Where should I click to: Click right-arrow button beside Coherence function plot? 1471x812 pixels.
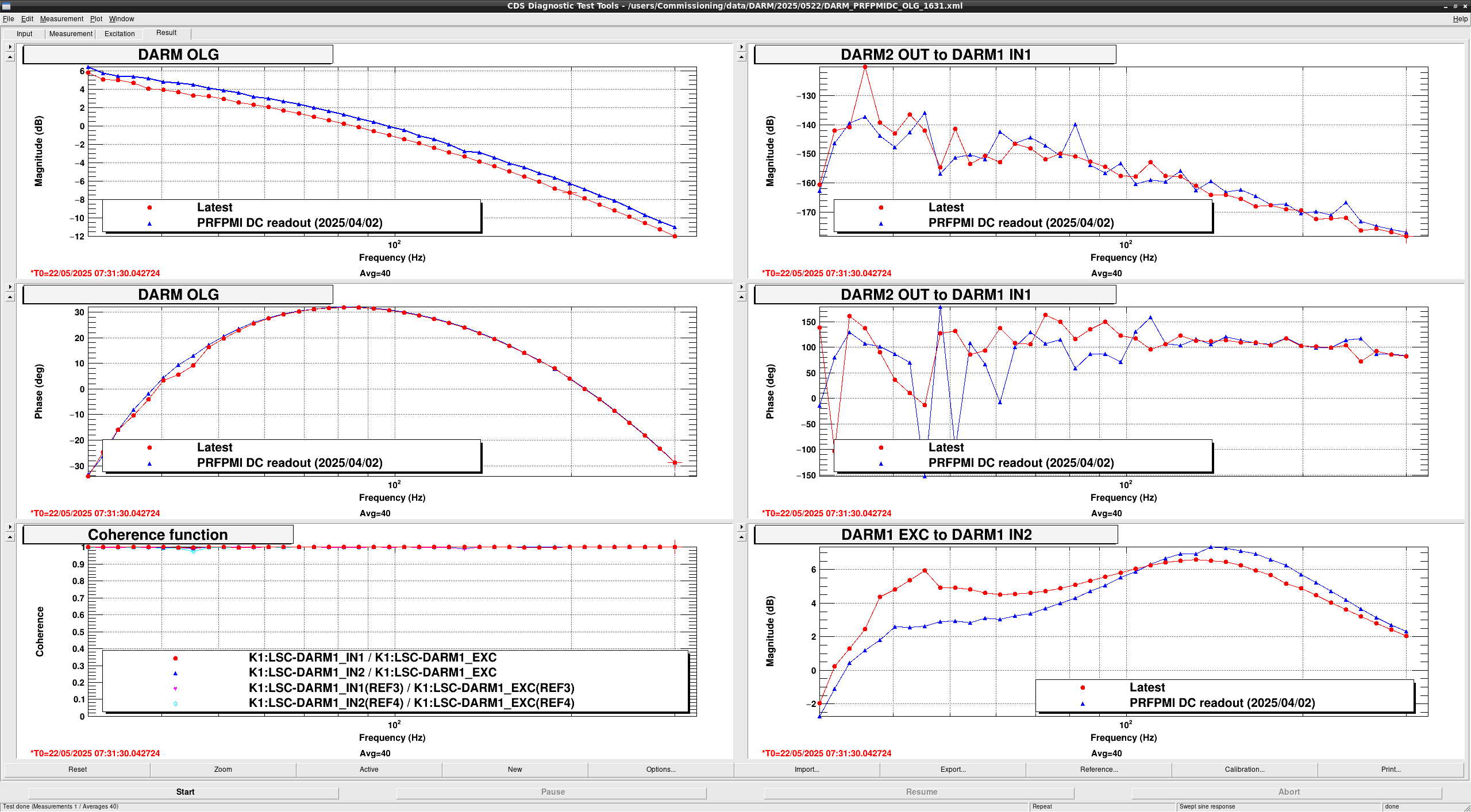click(x=10, y=527)
